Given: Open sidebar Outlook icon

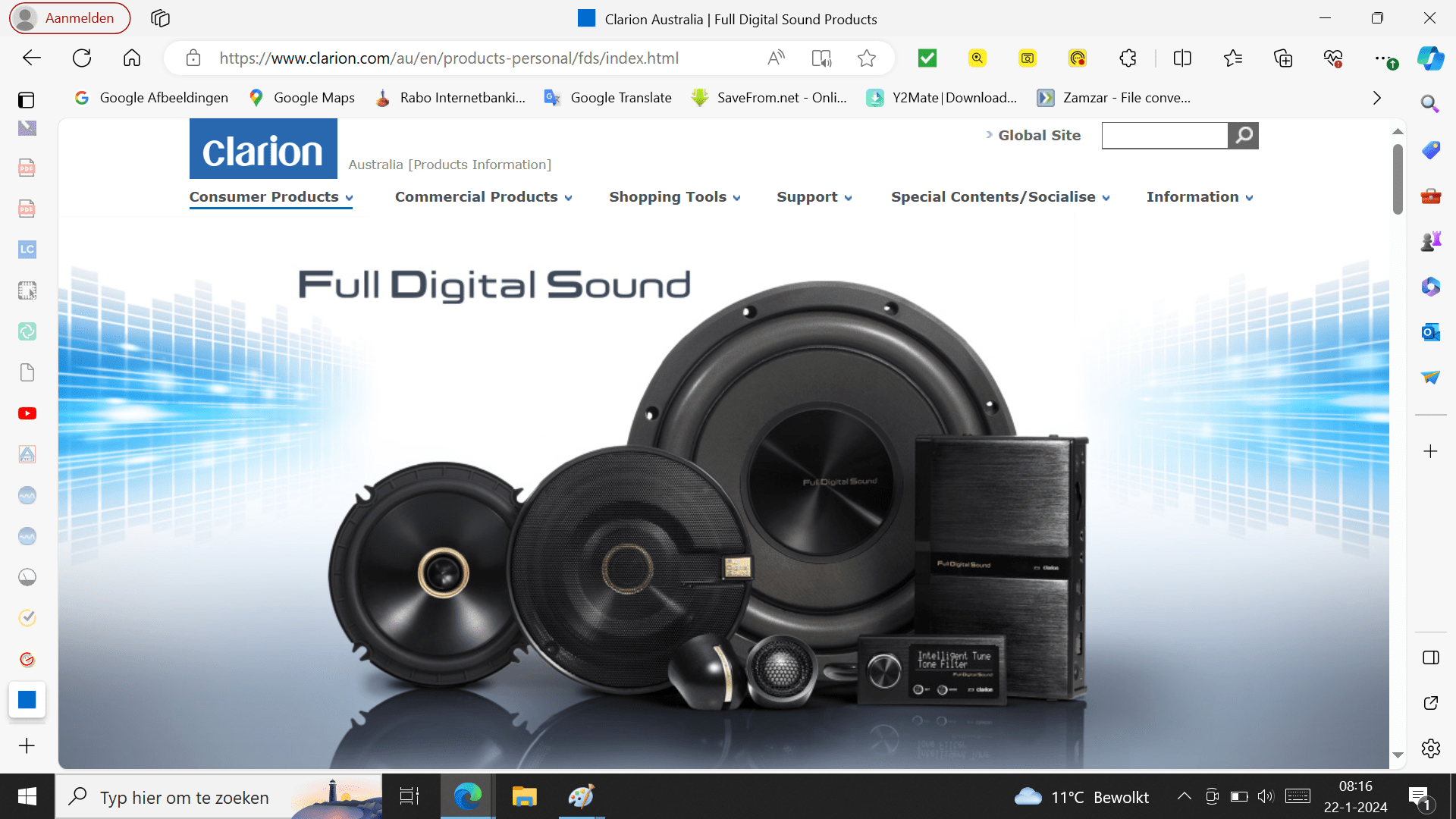Looking at the screenshot, I should pyautogui.click(x=1431, y=332).
